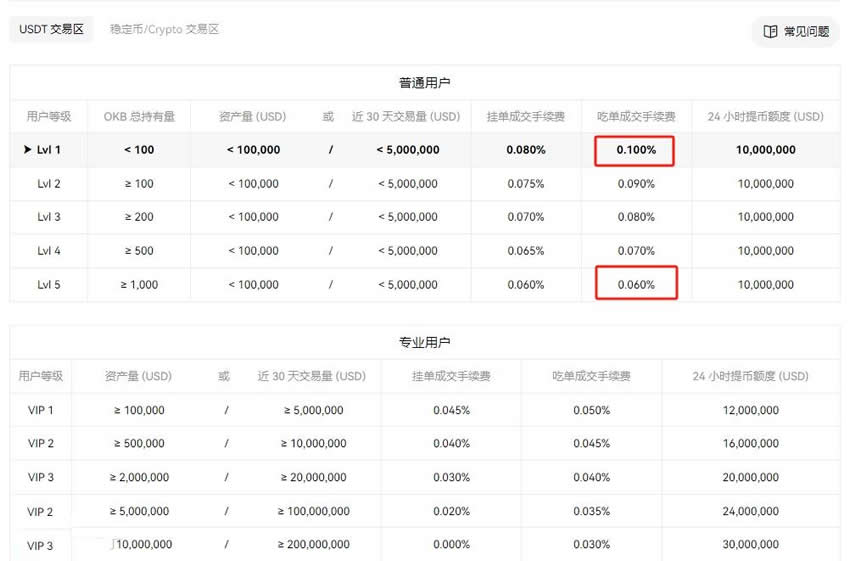850x561 pixels.
Task: Click the 专业用户 table heading
Action: 425,342
